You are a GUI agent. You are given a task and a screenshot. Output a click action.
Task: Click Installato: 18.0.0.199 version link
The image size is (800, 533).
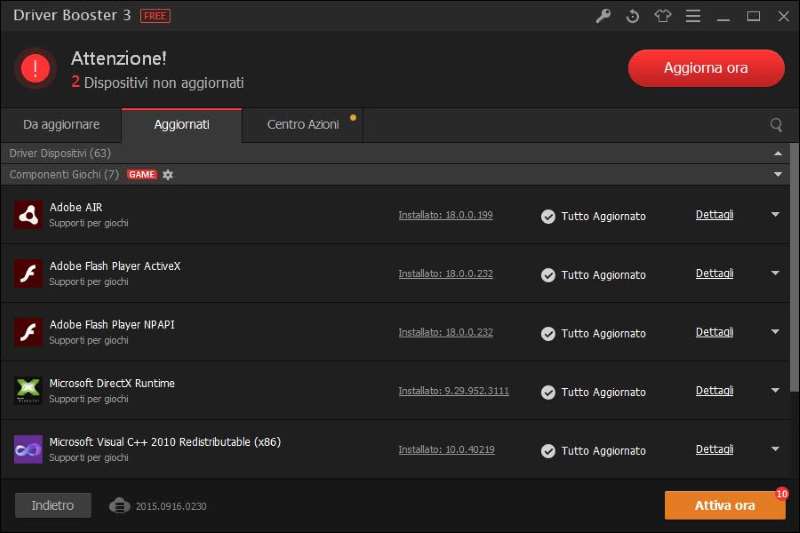445,215
